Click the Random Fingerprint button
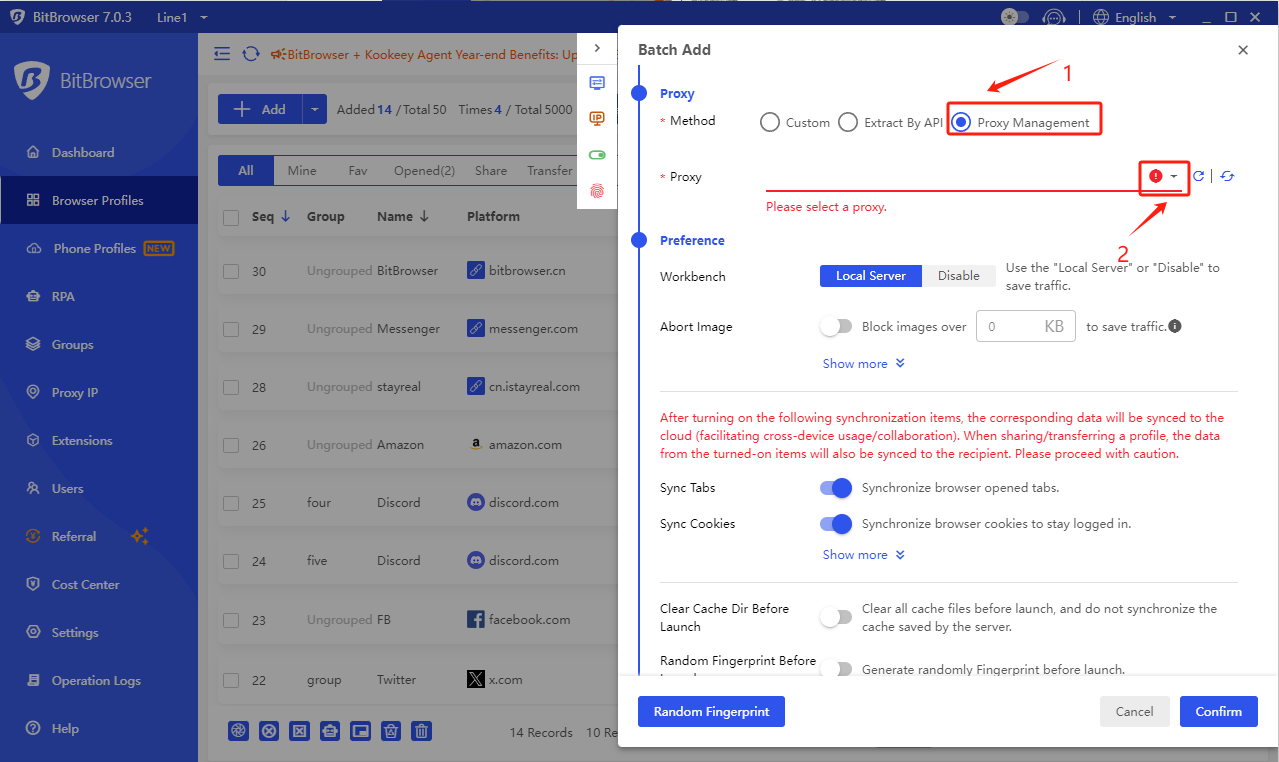Image resolution: width=1279 pixels, height=762 pixels. 711,712
